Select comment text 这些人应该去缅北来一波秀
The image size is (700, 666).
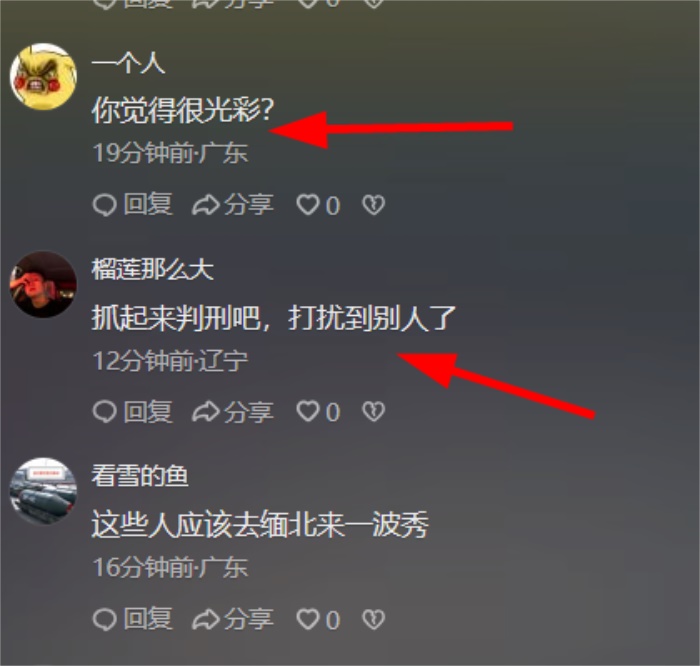(260, 524)
